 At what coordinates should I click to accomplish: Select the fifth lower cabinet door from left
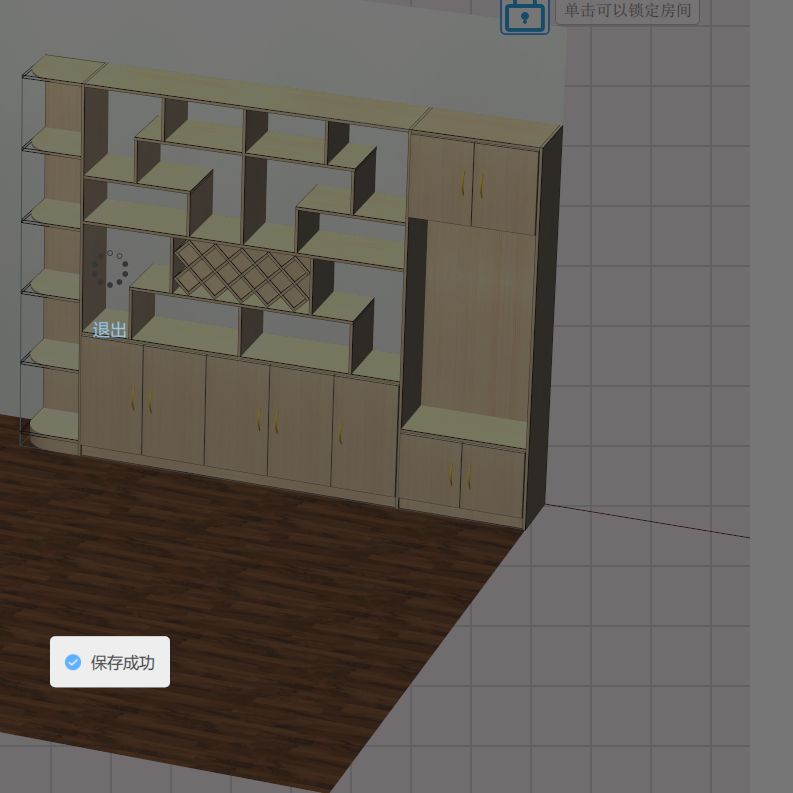(x=365, y=435)
